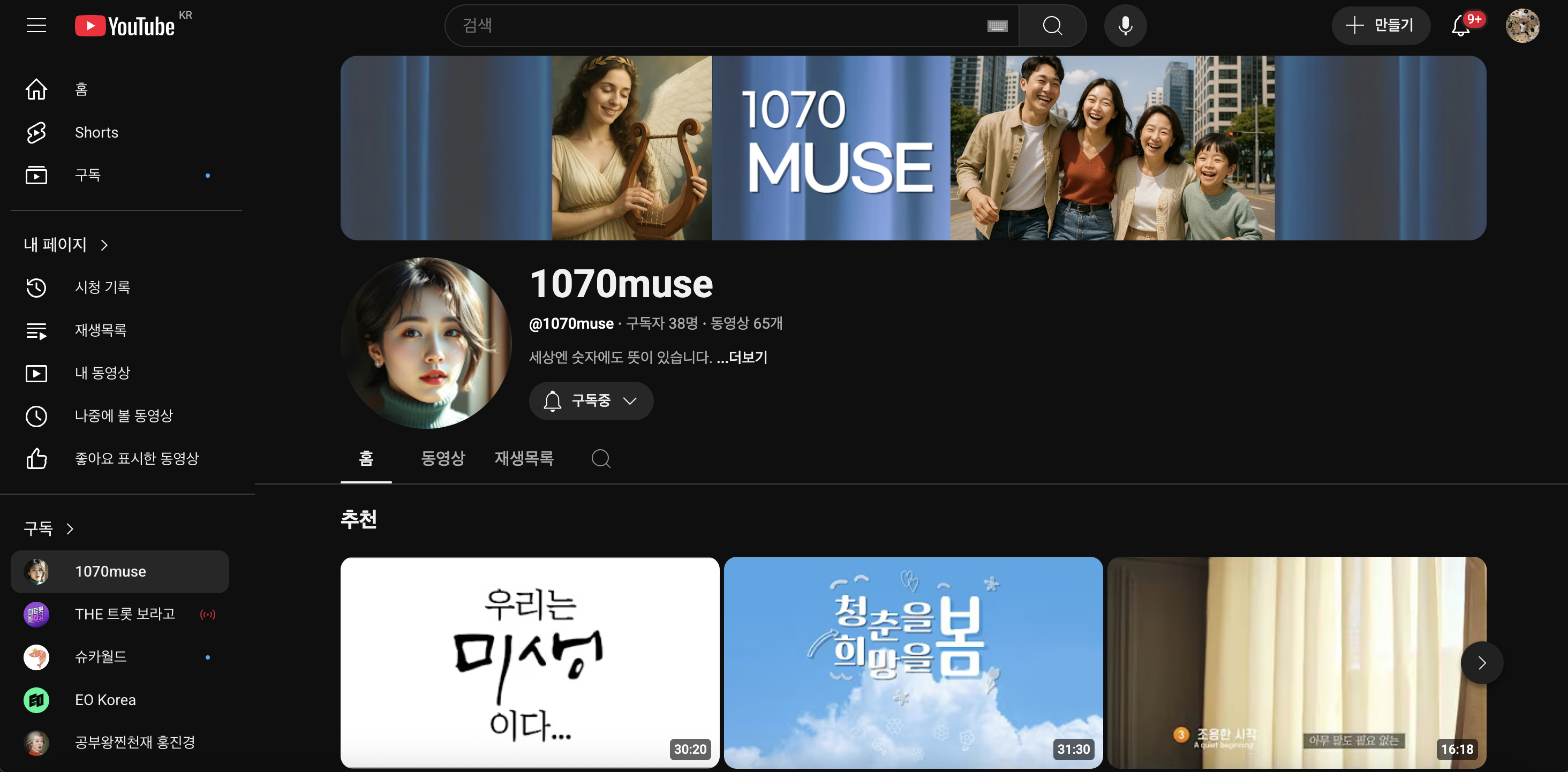Open the 구독중 subscription dropdown
This screenshot has height=772, width=1568.
click(591, 401)
